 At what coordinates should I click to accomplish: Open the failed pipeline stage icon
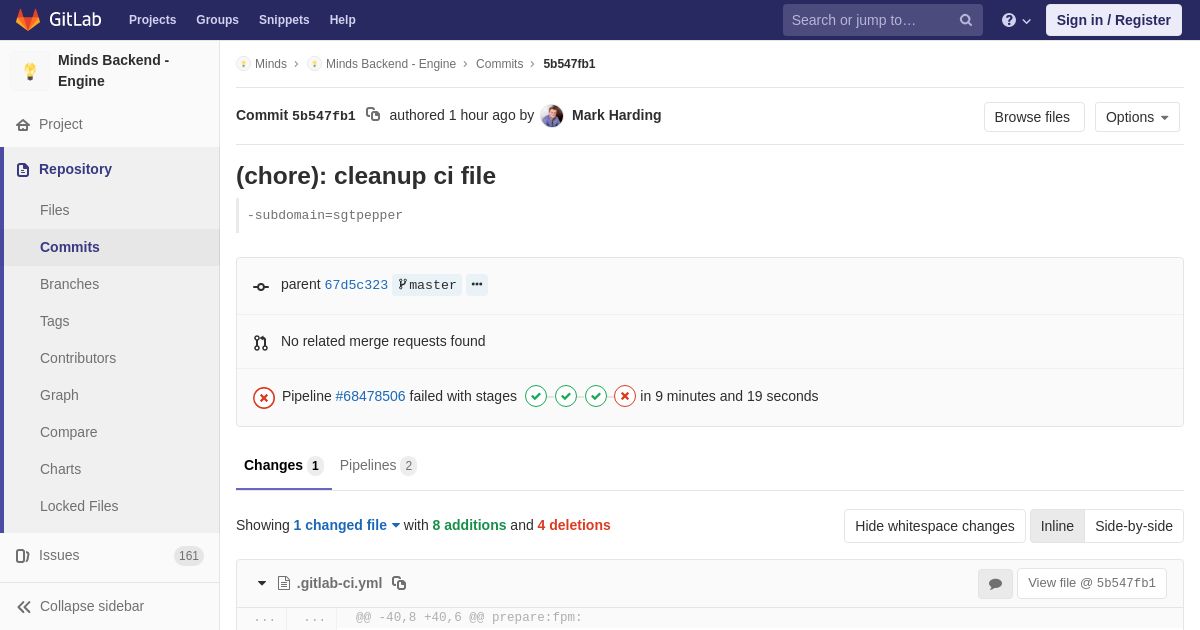625,396
